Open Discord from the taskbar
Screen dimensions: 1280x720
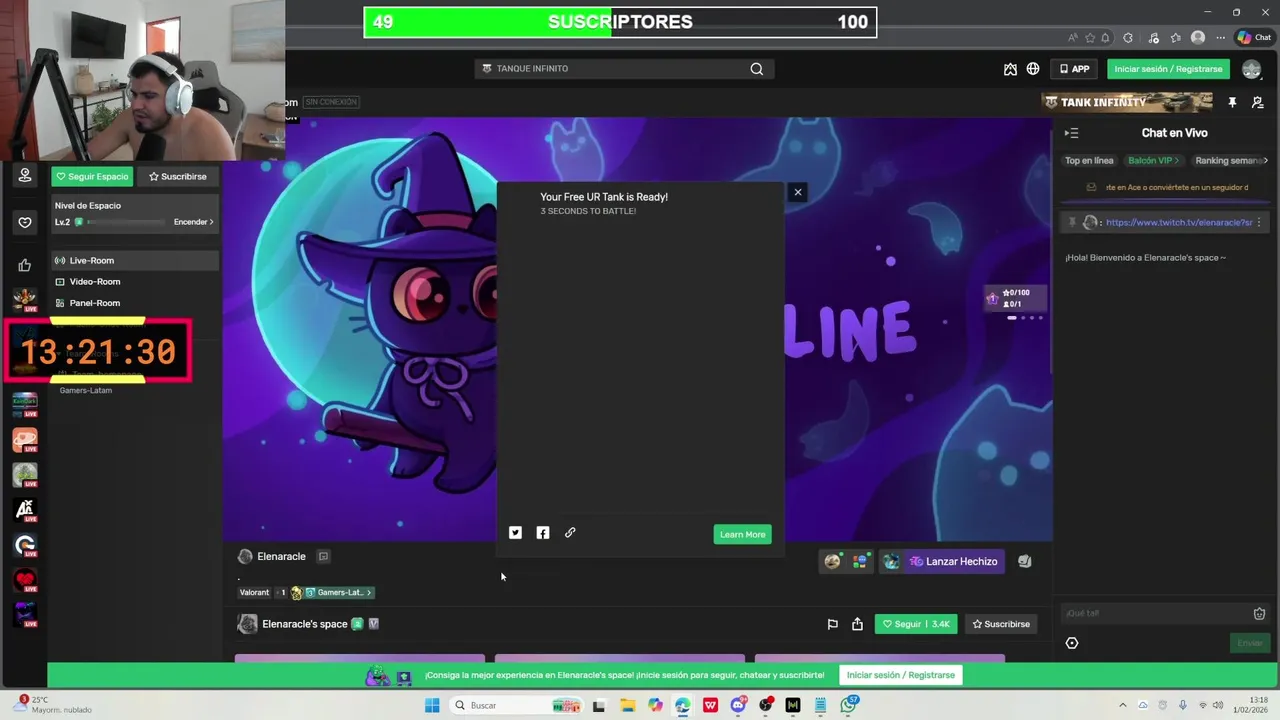(x=738, y=705)
